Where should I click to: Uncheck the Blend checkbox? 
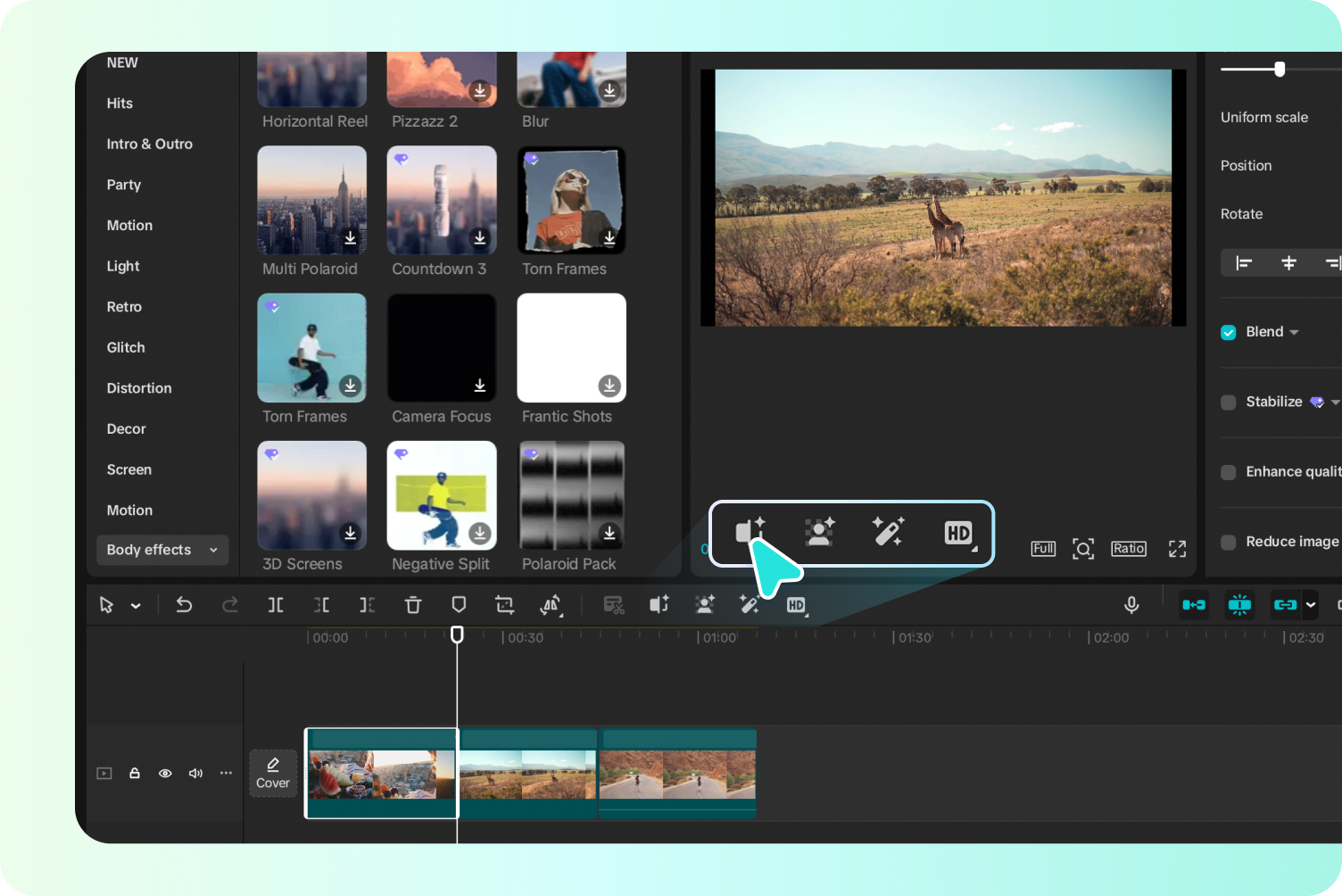(x=1229, y=331)
